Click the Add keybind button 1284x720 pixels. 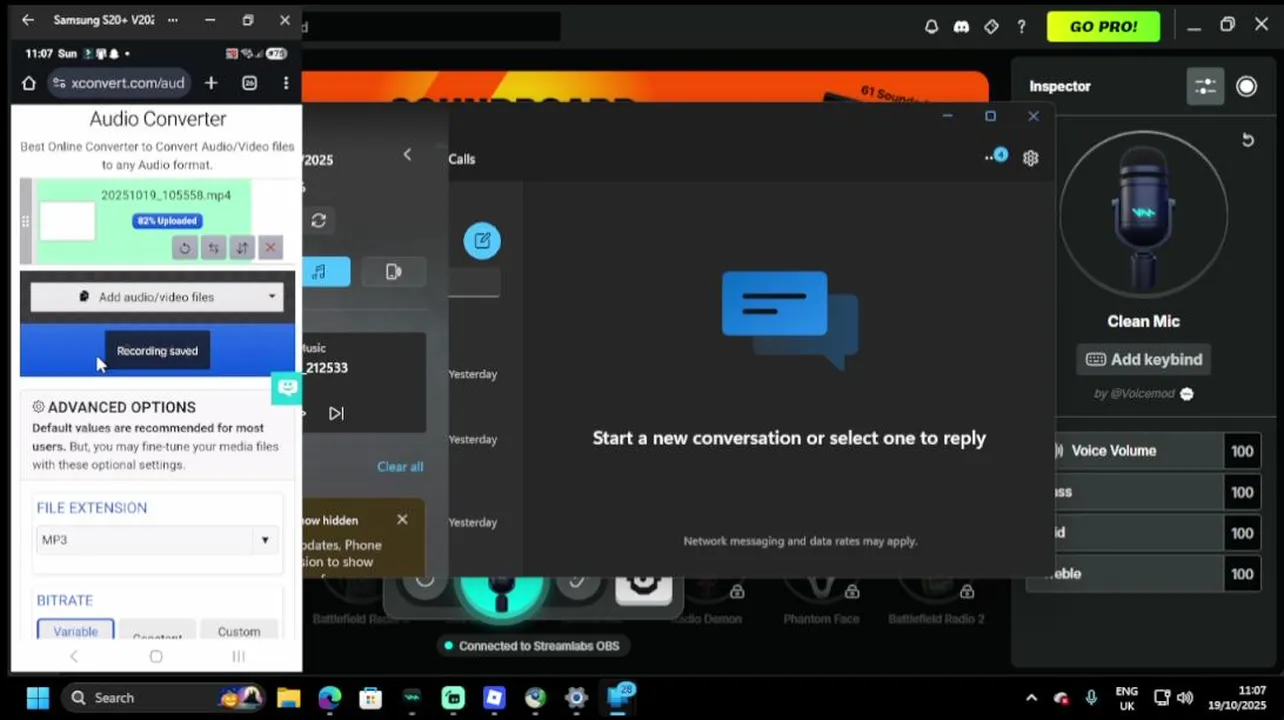1143,359
